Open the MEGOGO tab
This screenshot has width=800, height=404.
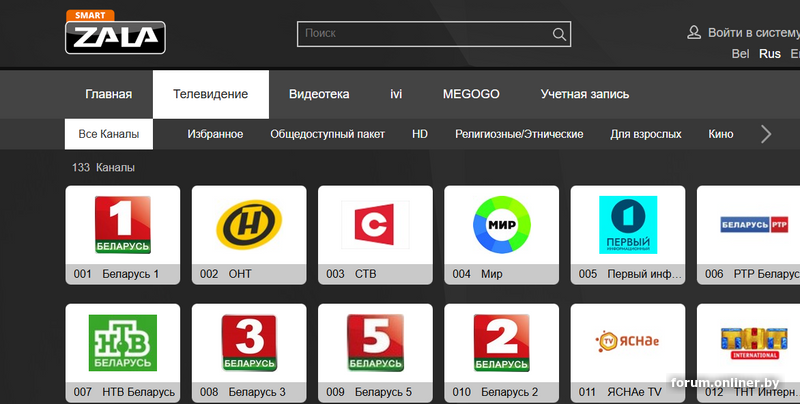coord(471,94)
